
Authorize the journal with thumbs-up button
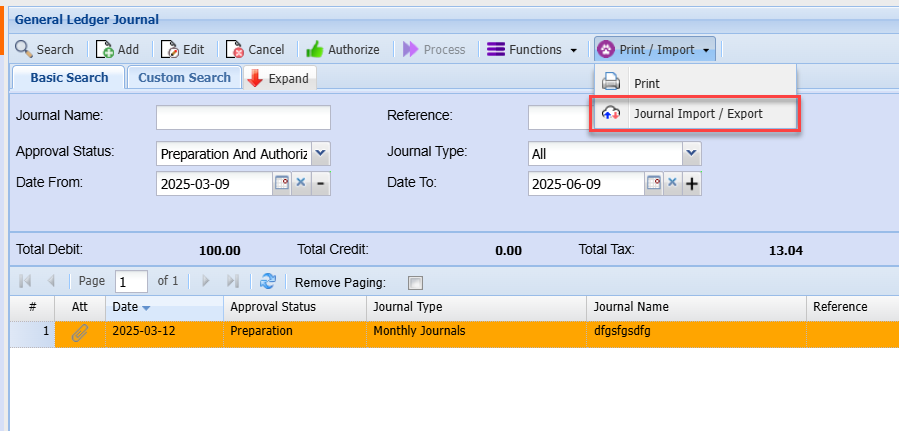pos(343,49)
